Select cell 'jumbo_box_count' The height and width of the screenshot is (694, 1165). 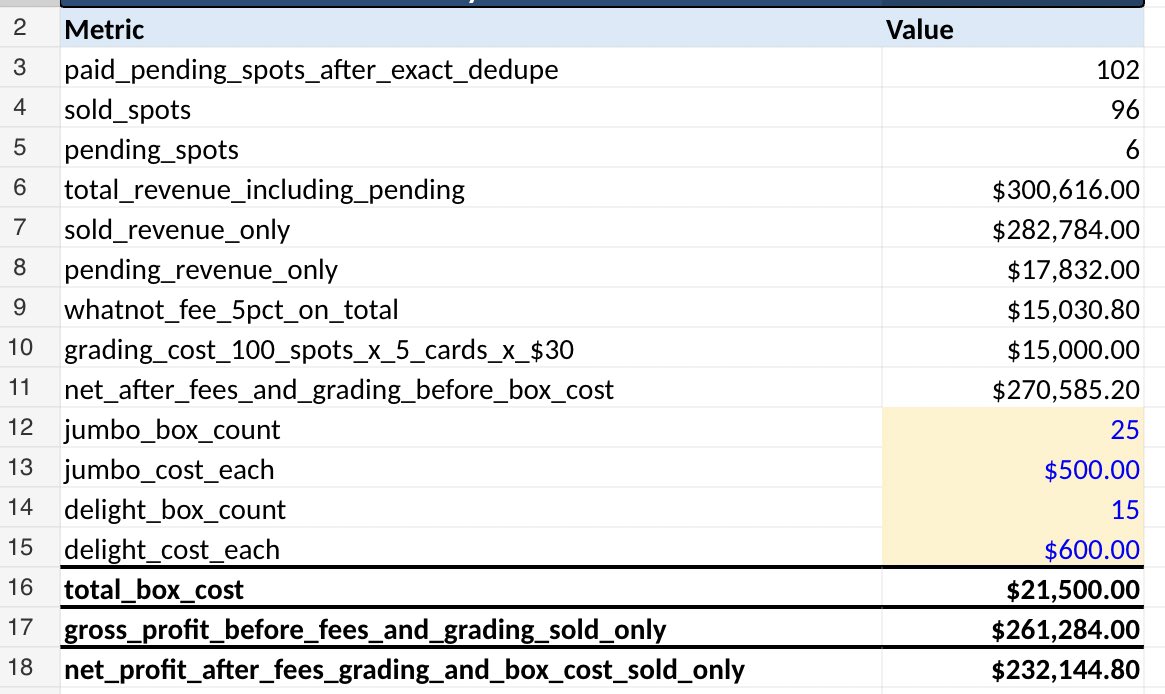471,429
